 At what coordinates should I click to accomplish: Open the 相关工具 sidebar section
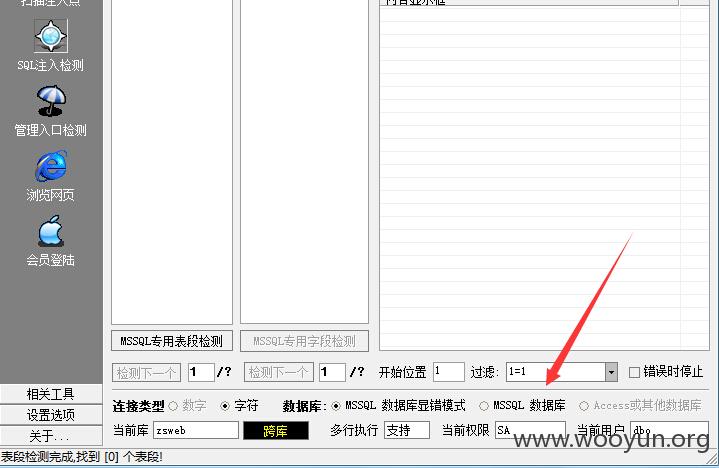point(51,394)
